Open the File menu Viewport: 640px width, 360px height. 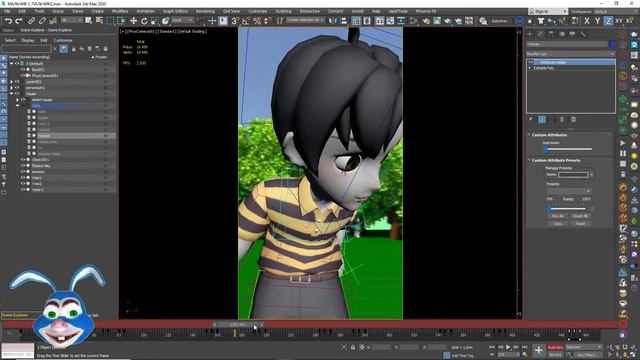point(7,11)
